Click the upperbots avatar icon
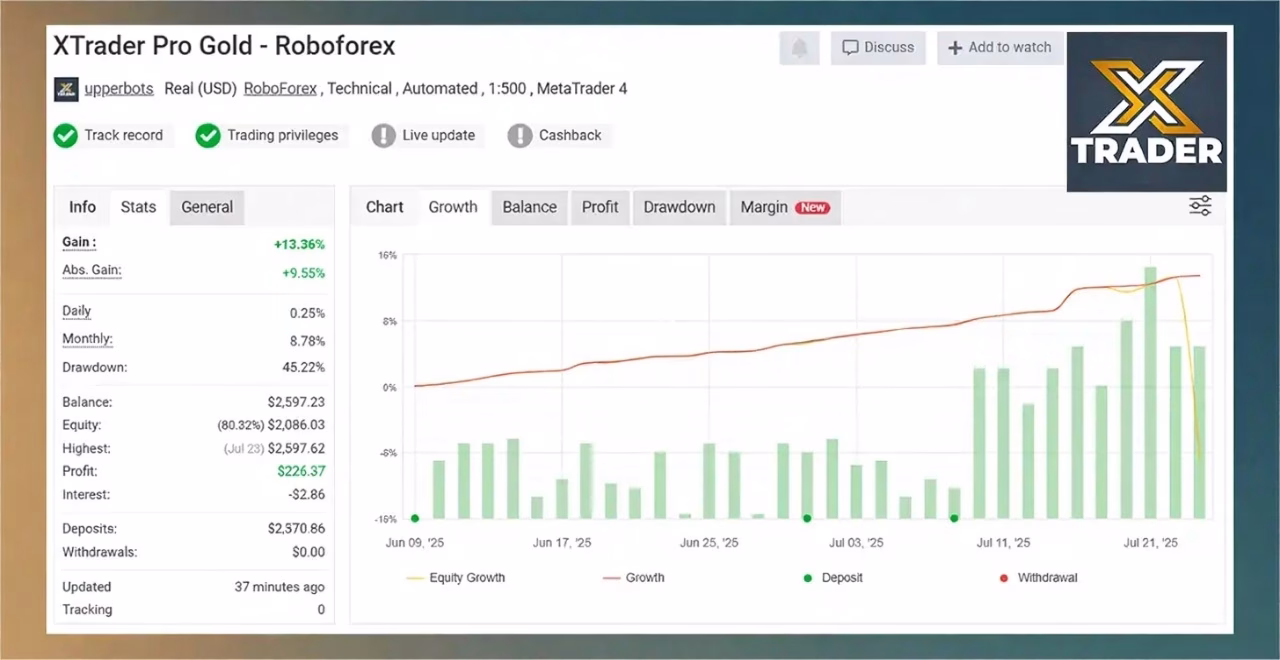 [x=66, y=89]
